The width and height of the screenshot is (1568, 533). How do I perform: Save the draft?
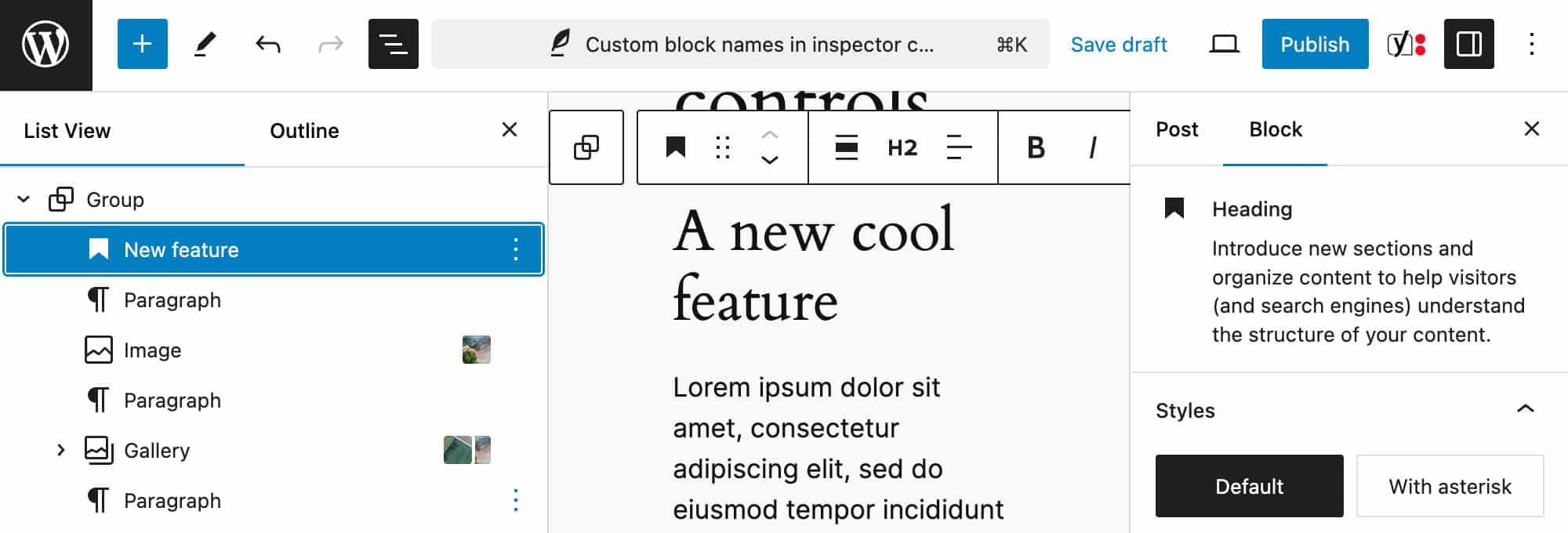tap(1119, 44)
